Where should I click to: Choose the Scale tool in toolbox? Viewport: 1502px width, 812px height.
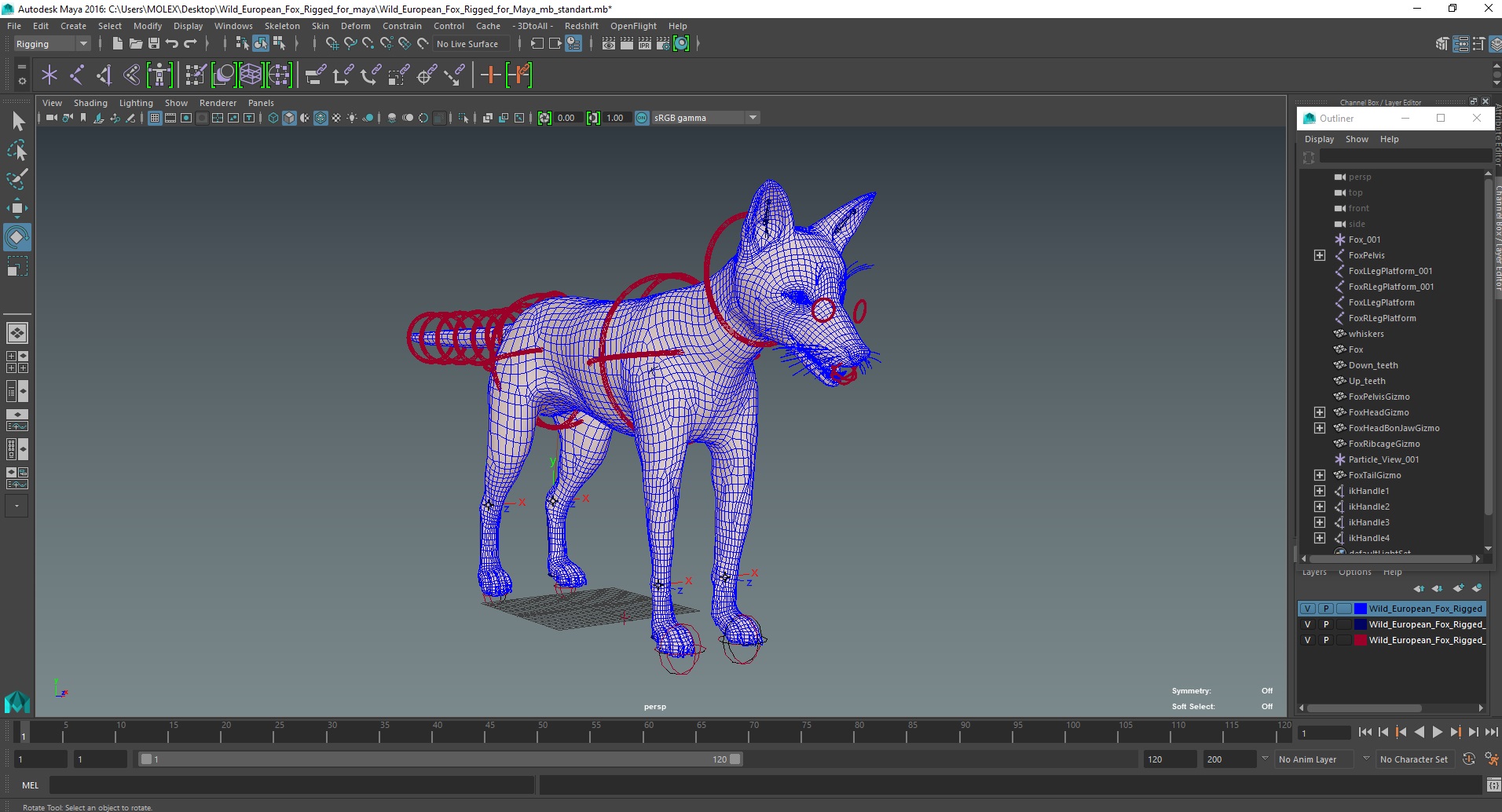coord(17,266)
